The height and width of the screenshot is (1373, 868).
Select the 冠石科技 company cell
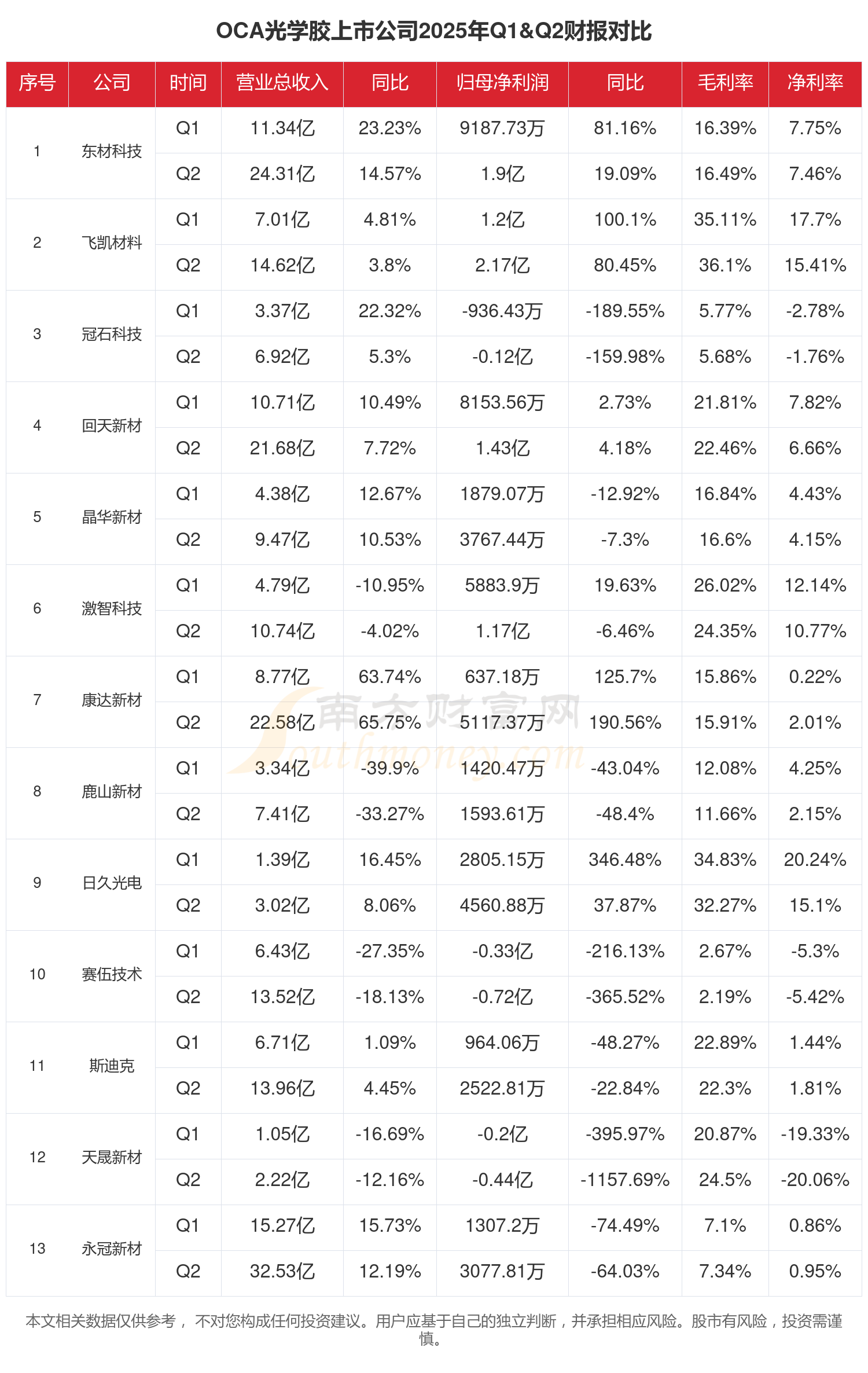(x=112, y=335)
